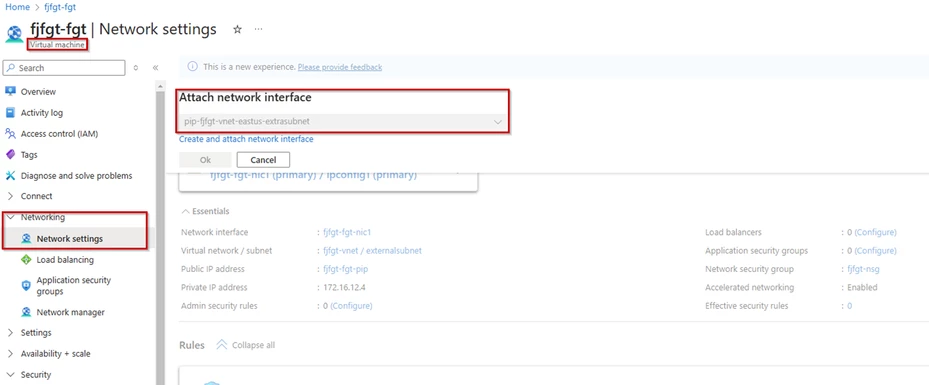Expand Availability + scale section
The image size is (929, 385).
tap(10, 354)
